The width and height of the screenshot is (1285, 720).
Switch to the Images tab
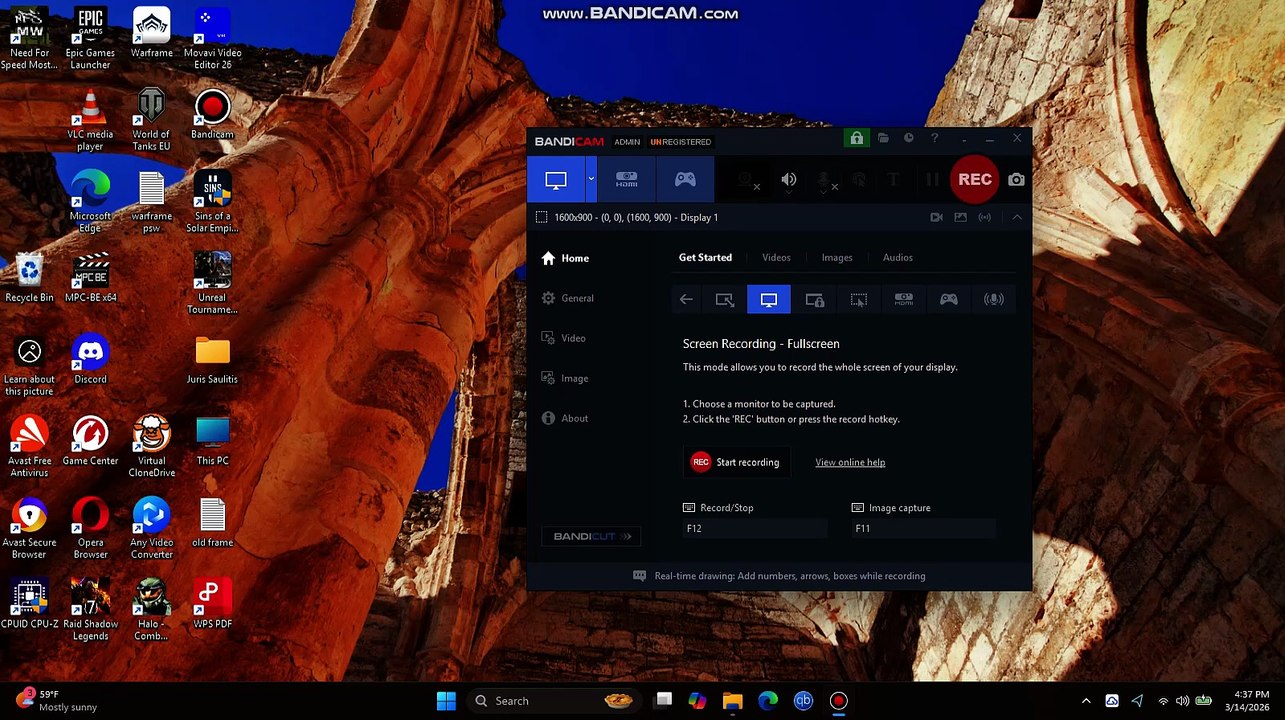click(x=837, y=258)
